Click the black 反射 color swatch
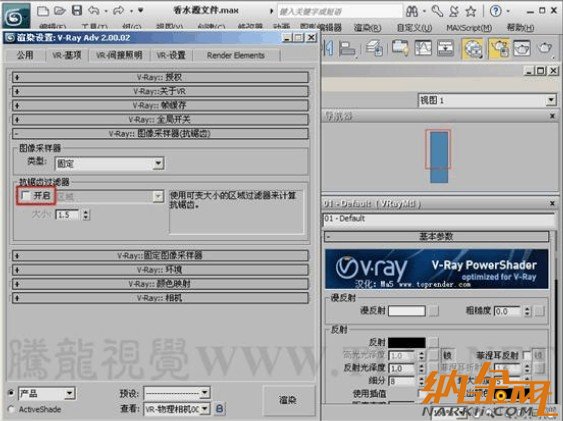 point(406,342)
